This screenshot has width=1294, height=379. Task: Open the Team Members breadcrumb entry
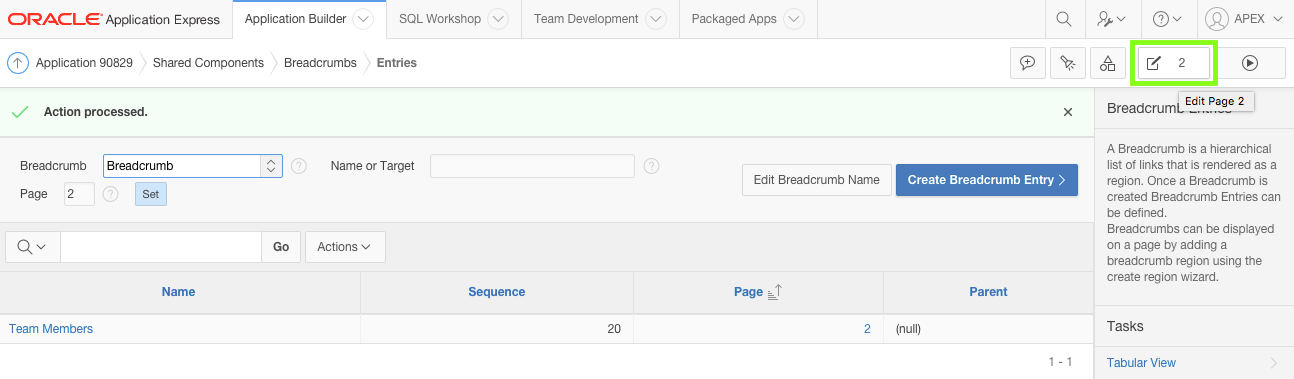tap(51, 329)
